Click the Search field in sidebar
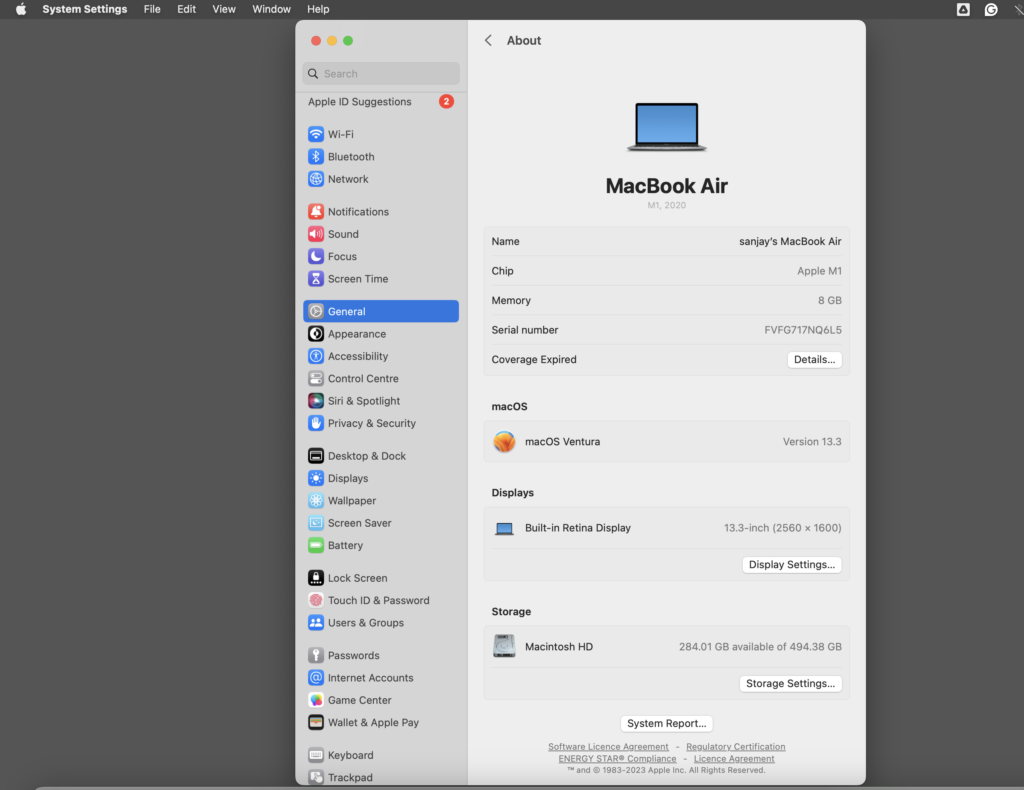This screenshot has width=1024, height=790. (381, 74)
